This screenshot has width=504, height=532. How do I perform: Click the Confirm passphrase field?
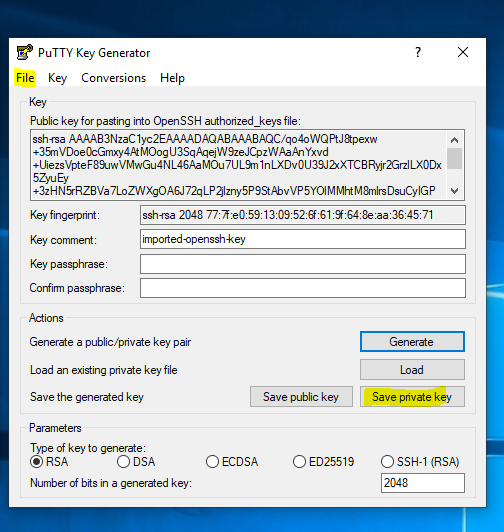(x=302, y=288)
